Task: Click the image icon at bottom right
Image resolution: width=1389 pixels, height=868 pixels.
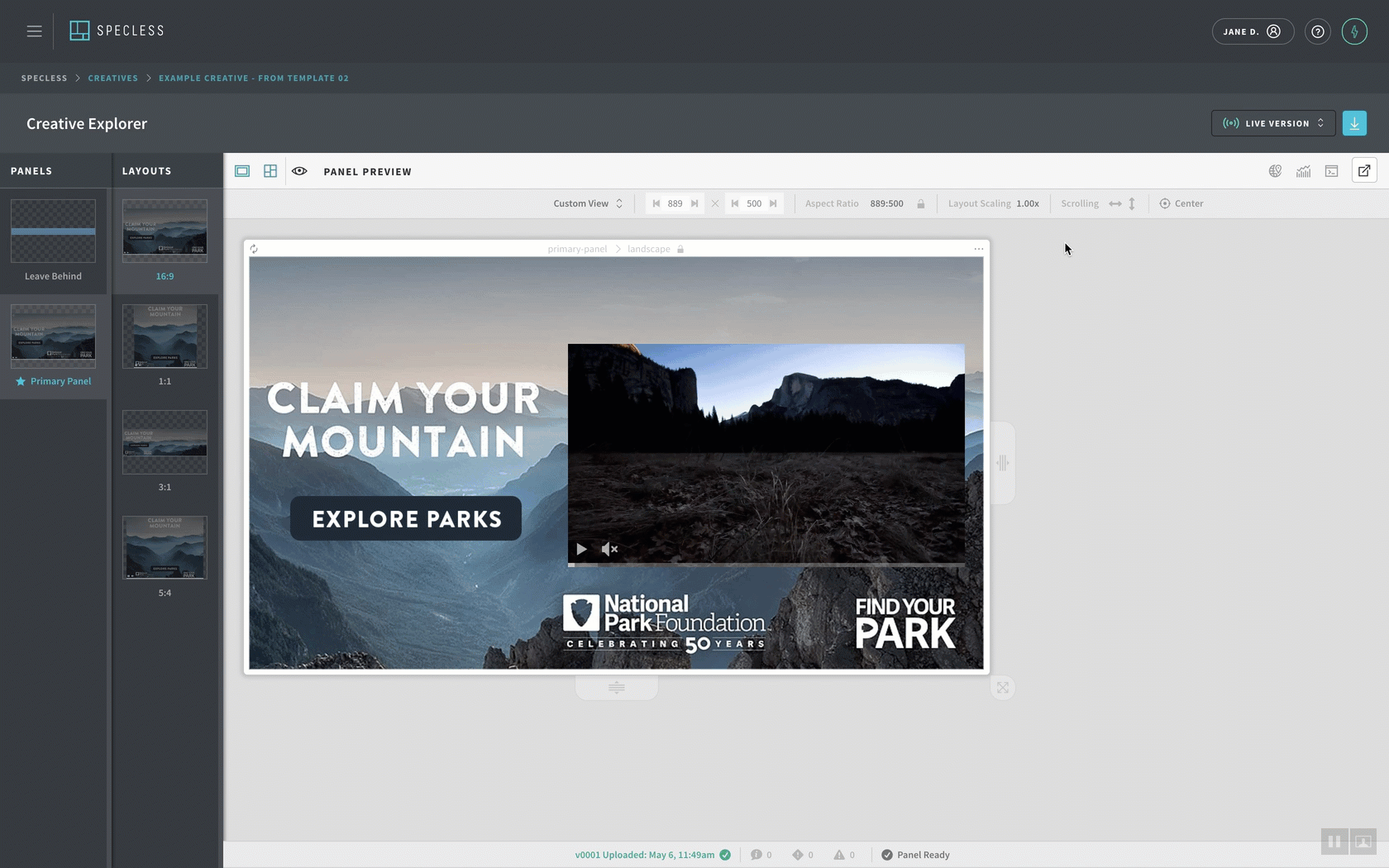Action: coord(1363,842)
